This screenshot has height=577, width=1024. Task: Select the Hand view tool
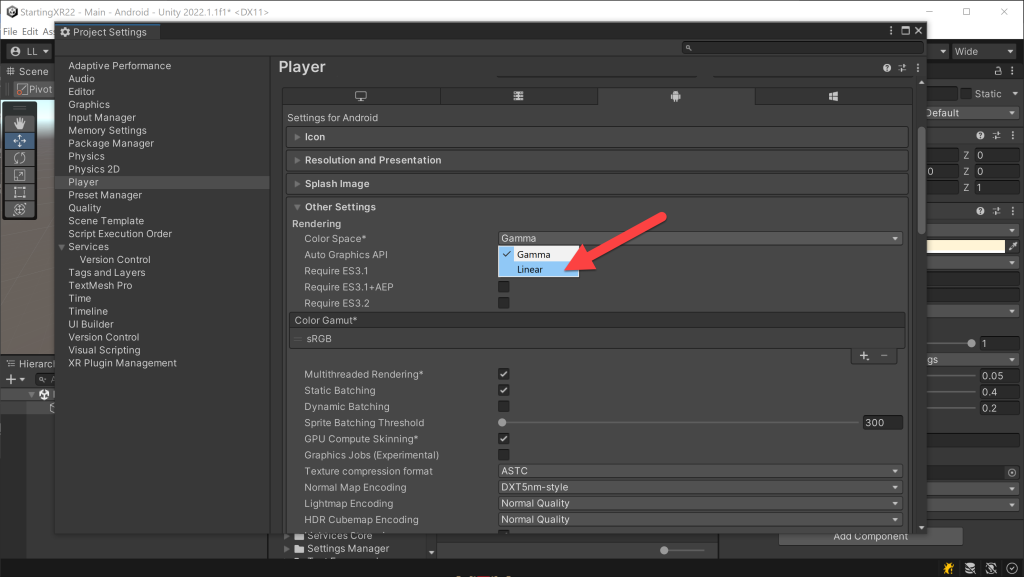(x=20, y=123)
